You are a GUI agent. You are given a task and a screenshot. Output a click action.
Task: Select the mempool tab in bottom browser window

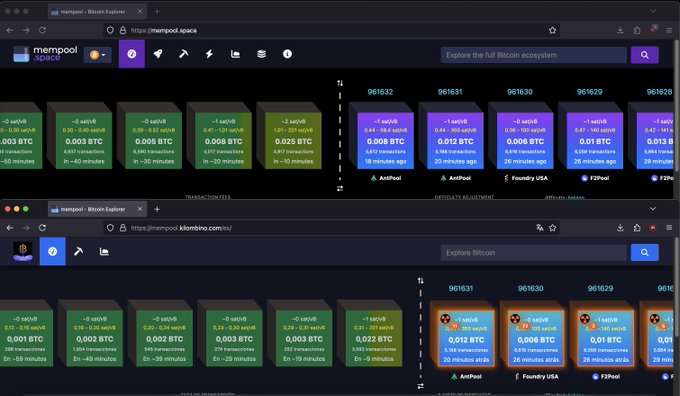97,209
